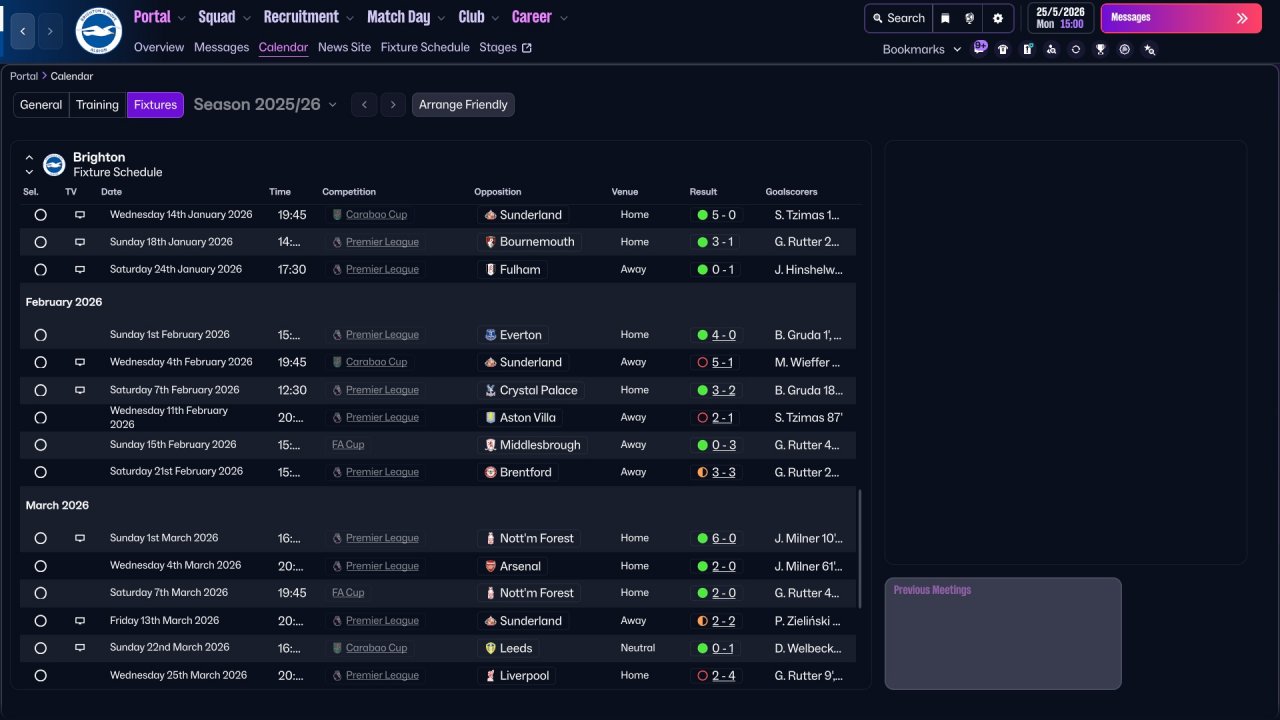Click the Date column header
The height and width of the screenshot is (720, 1280).
point(111,192)
